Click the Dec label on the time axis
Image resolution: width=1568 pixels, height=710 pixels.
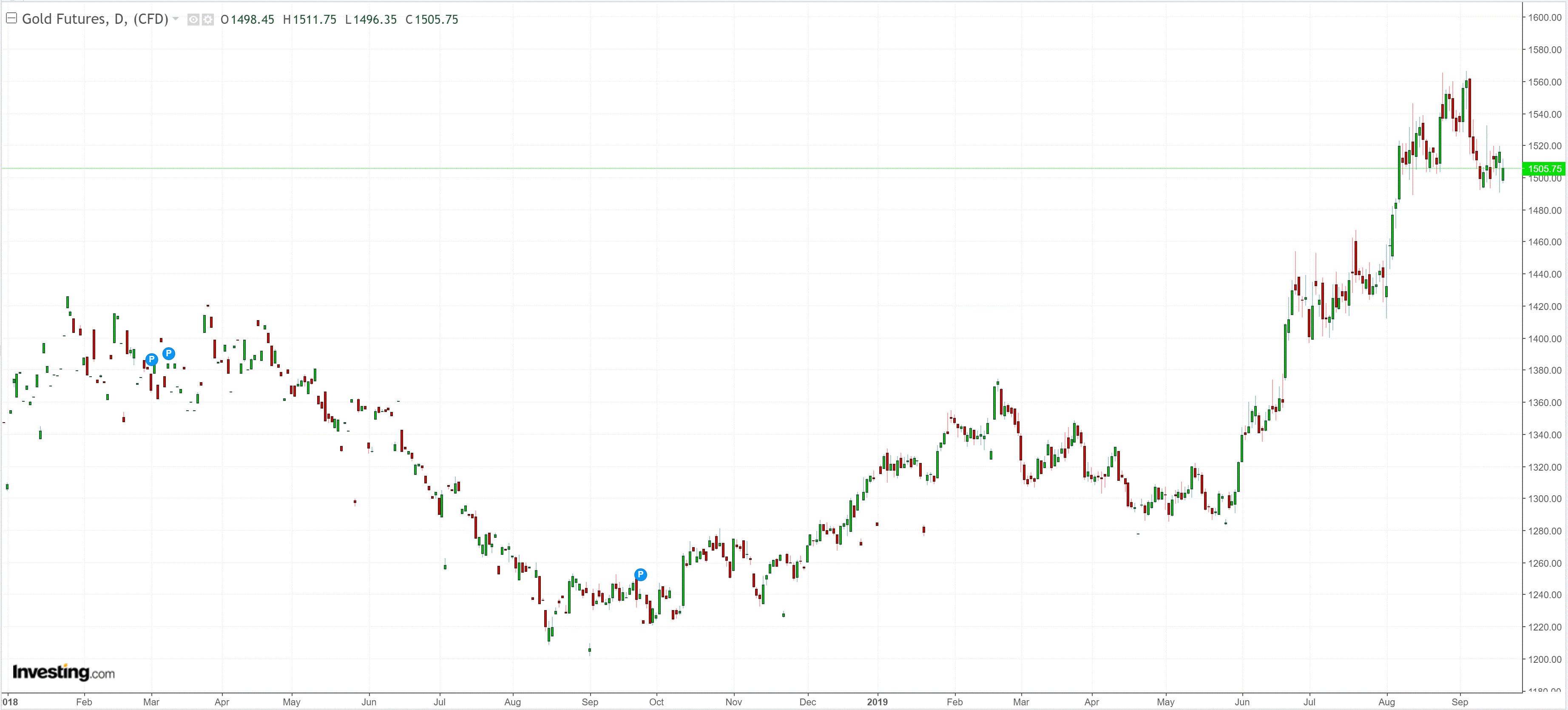(x=808, y=701)
